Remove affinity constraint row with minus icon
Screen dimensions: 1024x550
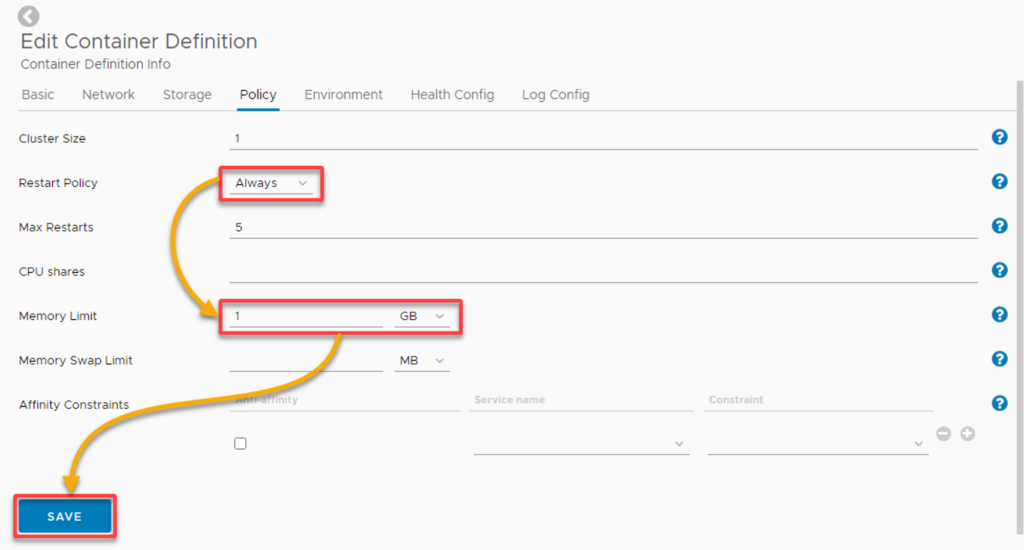944,434
